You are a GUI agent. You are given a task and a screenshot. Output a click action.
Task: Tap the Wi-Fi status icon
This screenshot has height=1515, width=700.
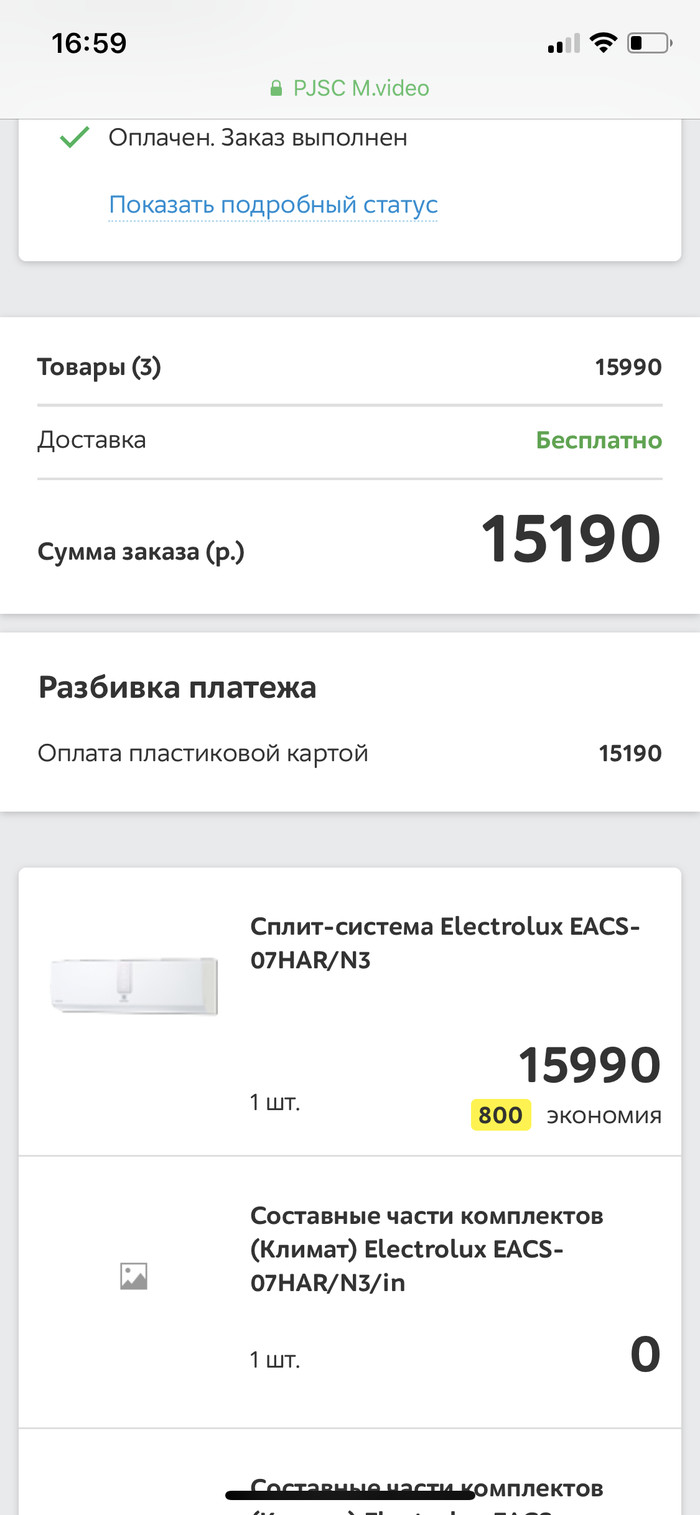coord(602,43)
